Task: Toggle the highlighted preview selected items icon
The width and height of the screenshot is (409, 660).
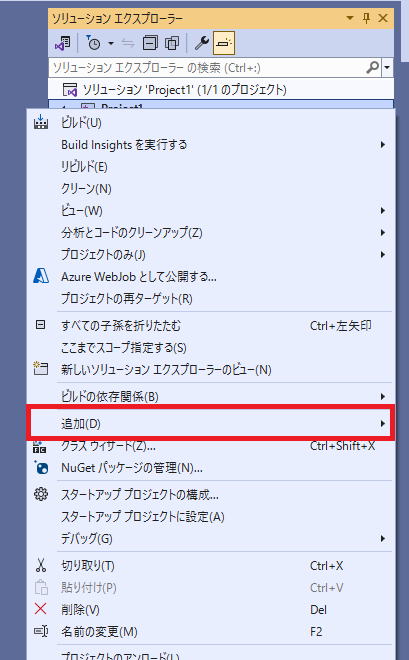Action: tap(224, 43)
